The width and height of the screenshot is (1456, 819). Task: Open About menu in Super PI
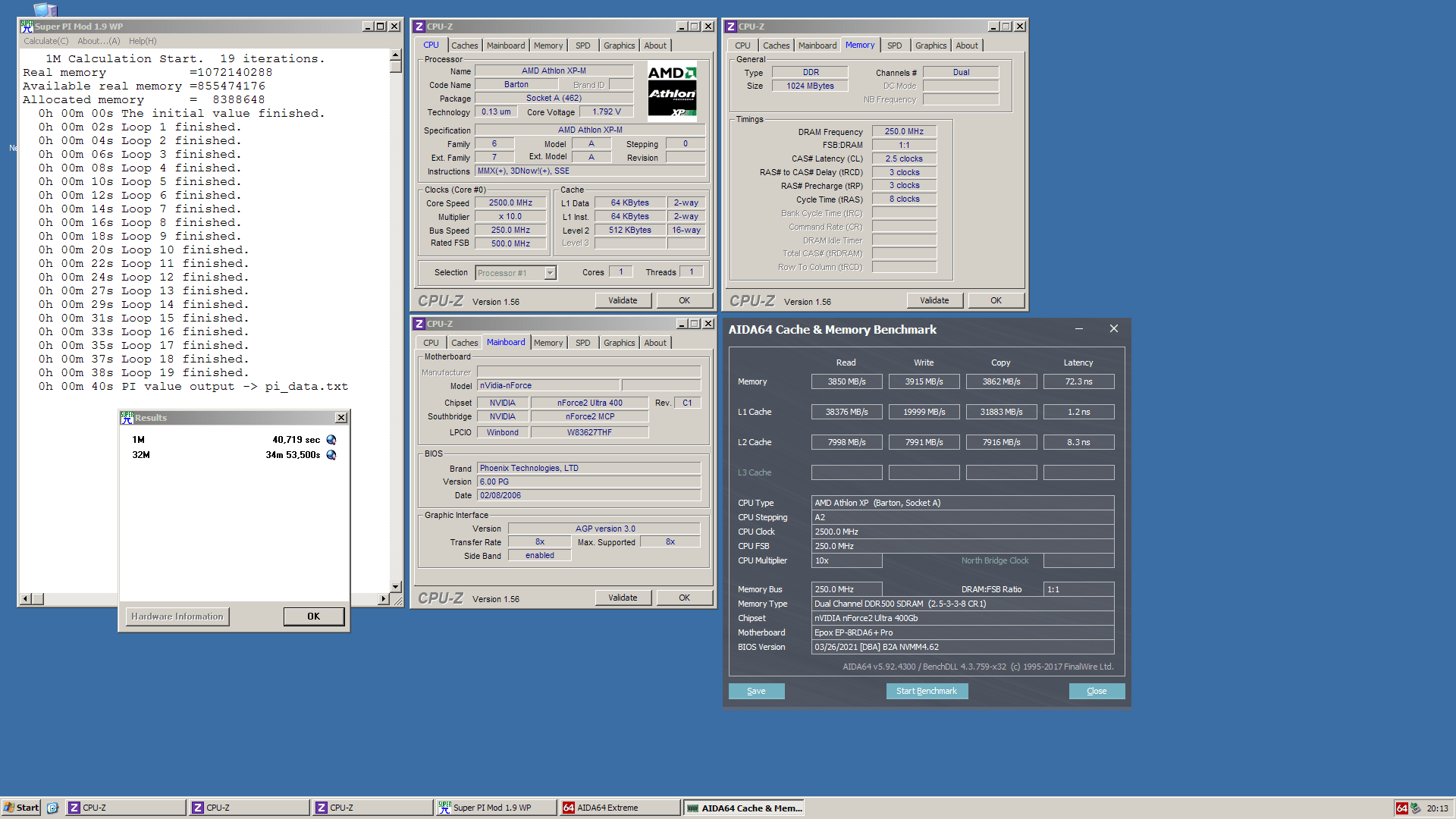coord(99,41)
